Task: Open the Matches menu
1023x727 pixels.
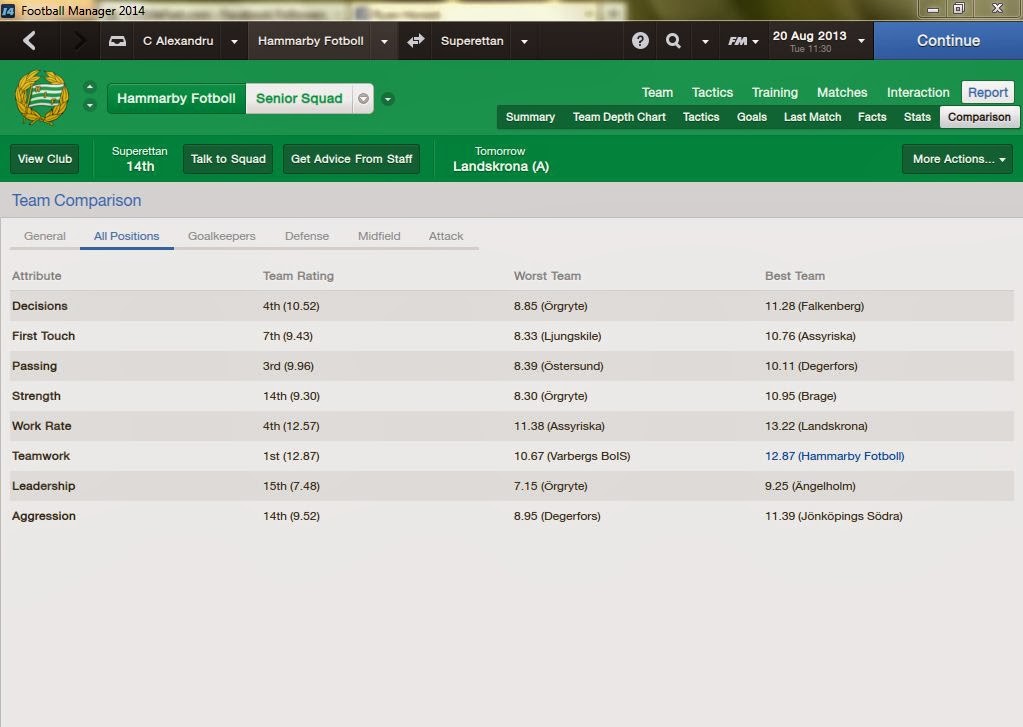Action: point(842,93)
